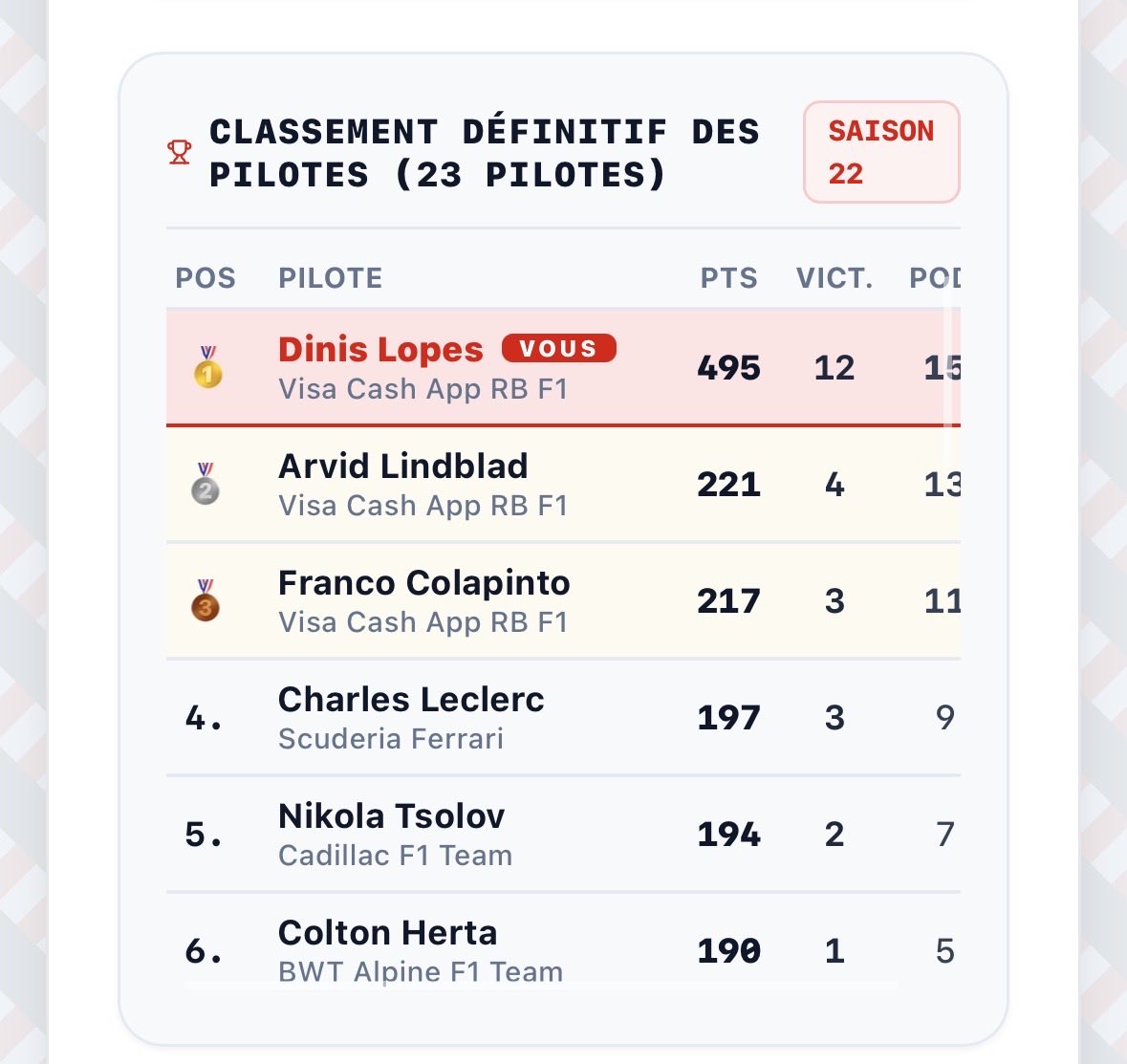This screenshot has width=1127, height=1064.
Task: Open the Saison 22 badge
Action: [x=881, y=152]
